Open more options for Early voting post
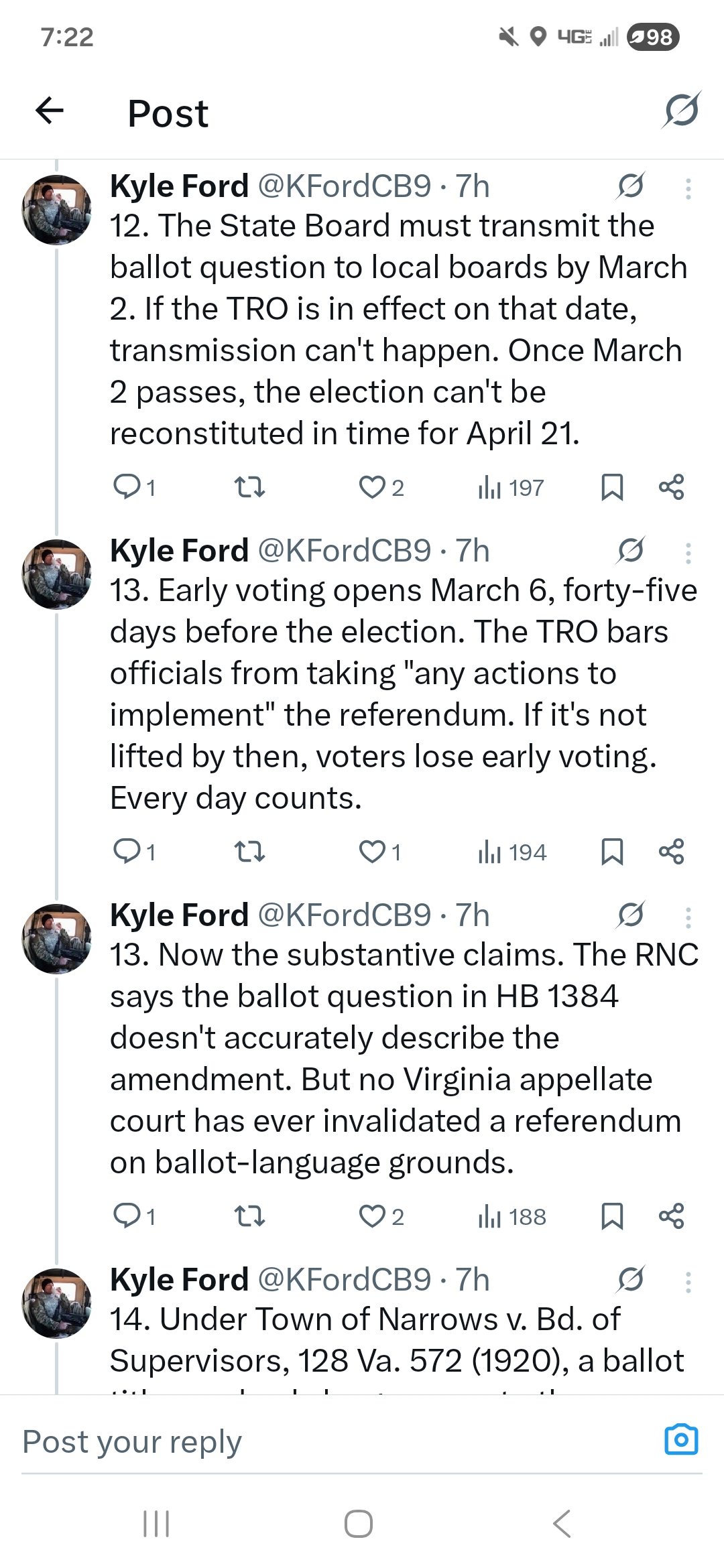This screenshot has width=724, height=1568. 688,553
